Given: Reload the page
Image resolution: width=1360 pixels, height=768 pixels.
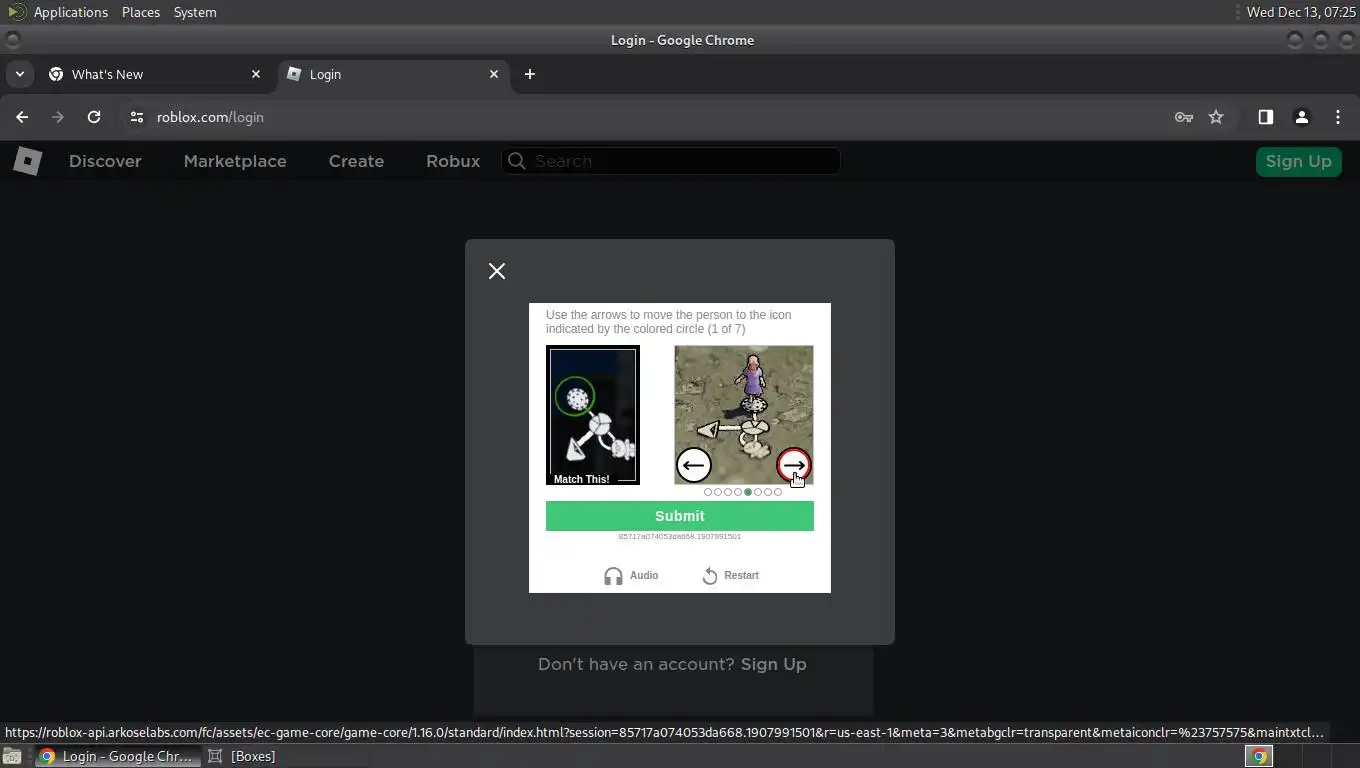Looking at the screenshot, I should coord(94,117).
